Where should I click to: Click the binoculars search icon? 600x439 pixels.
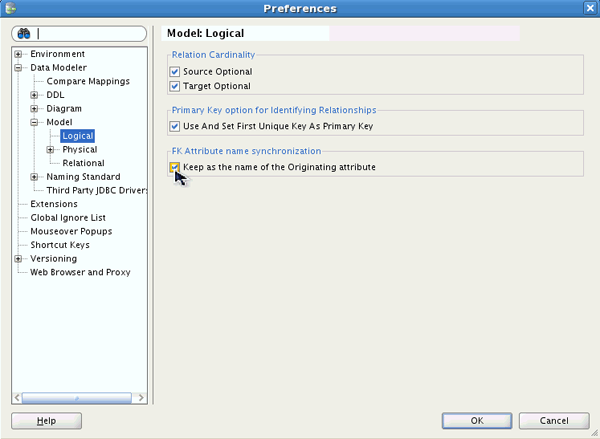(23, 33)
